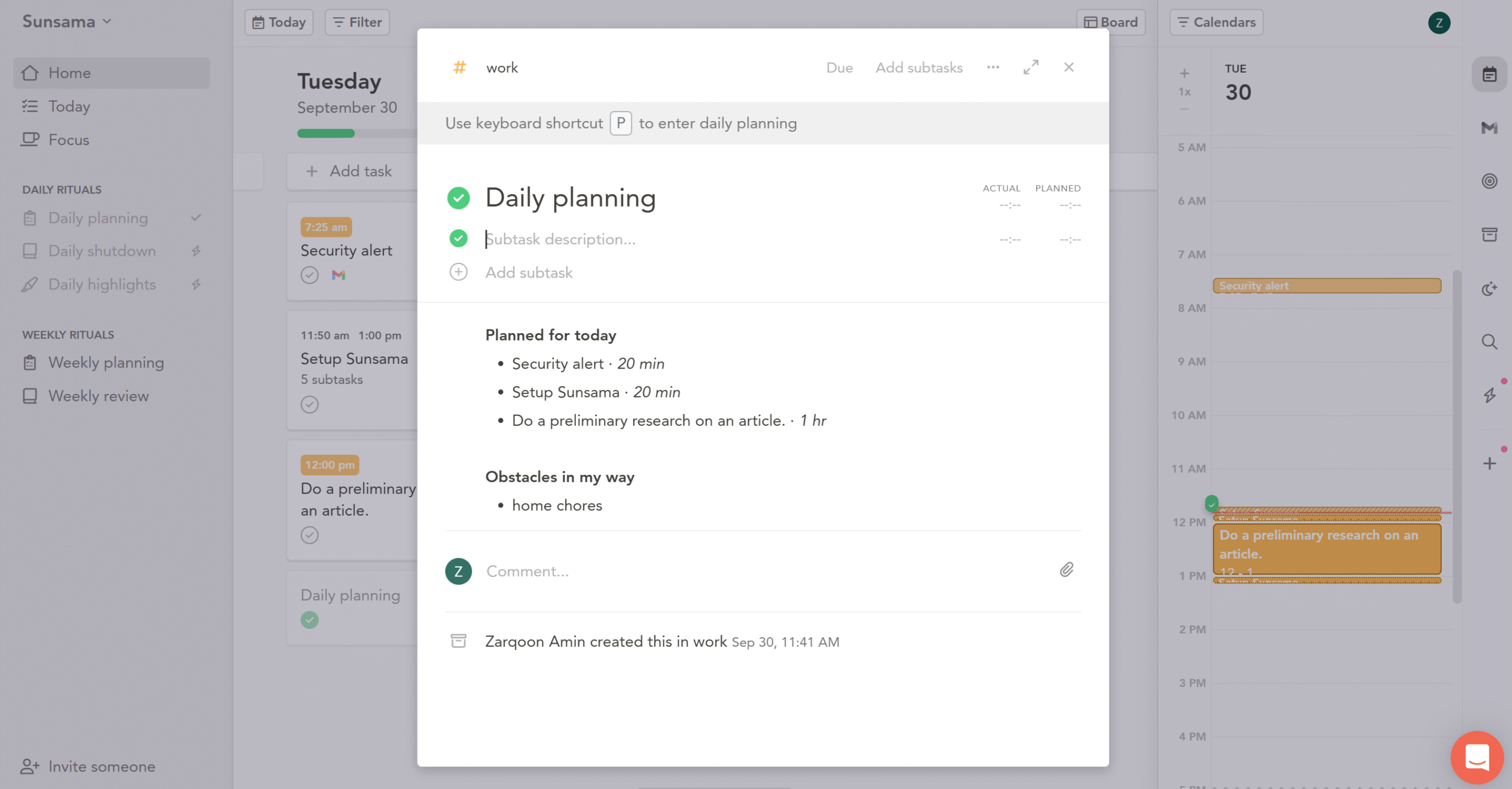Click the Add subtask row

pos(529,272)
